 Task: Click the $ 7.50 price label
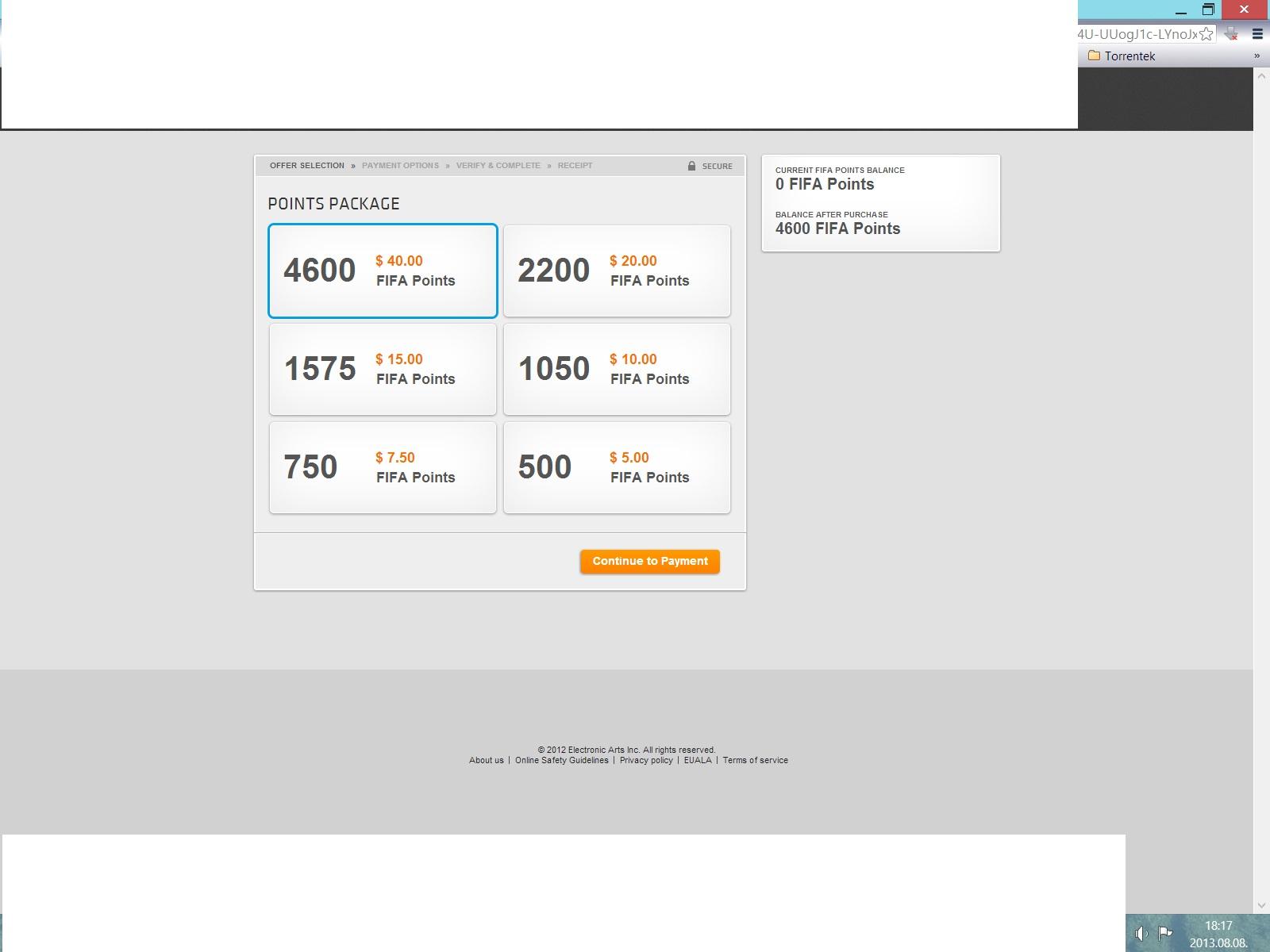coord(395,458)
